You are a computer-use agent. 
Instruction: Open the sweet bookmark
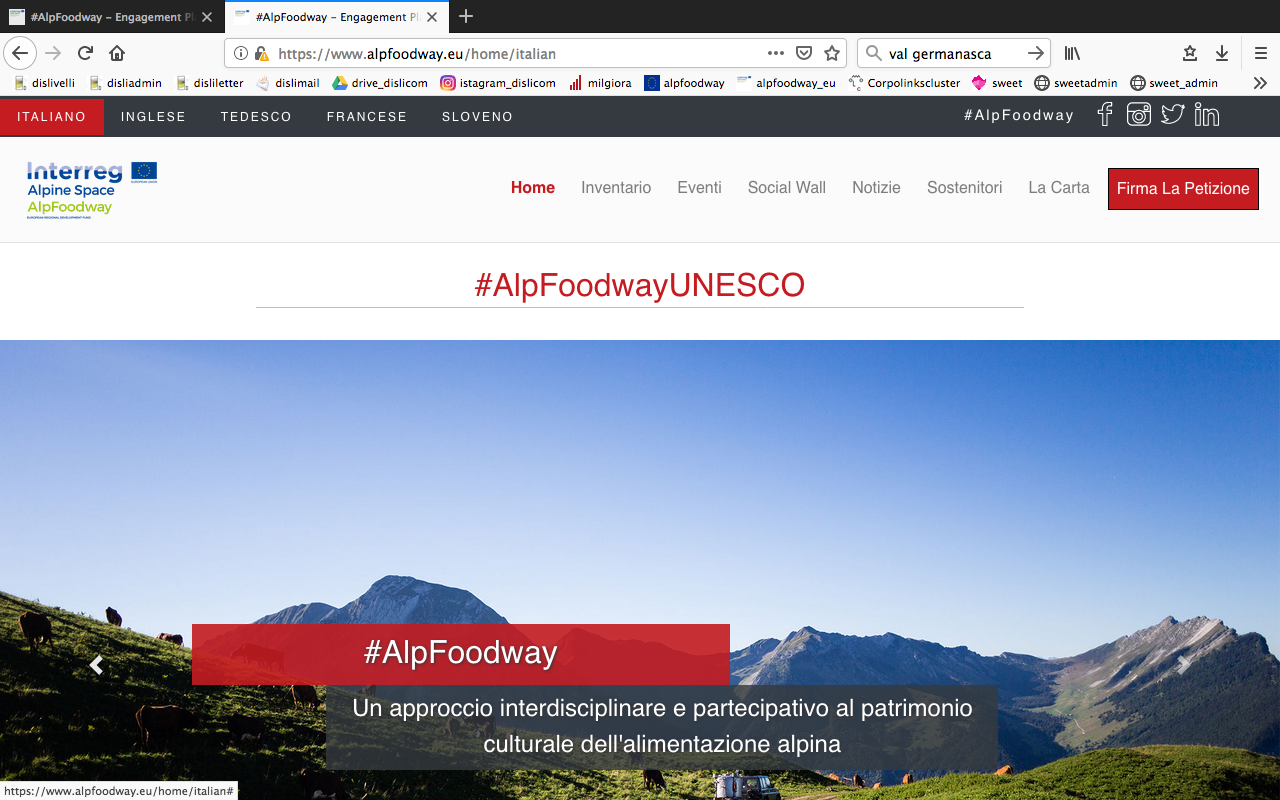997,83
